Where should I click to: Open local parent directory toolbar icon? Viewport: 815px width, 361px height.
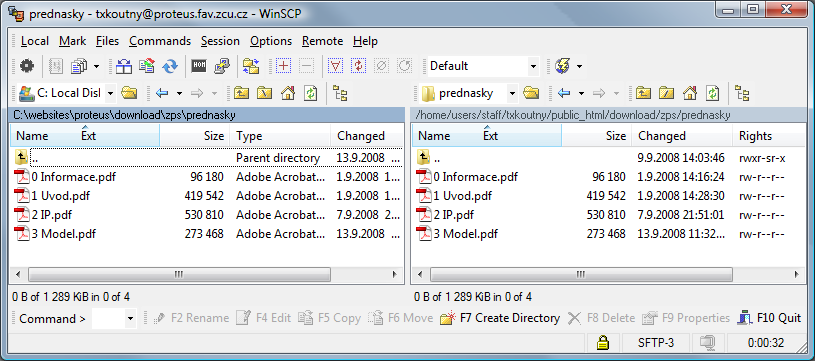click(241, 93)
